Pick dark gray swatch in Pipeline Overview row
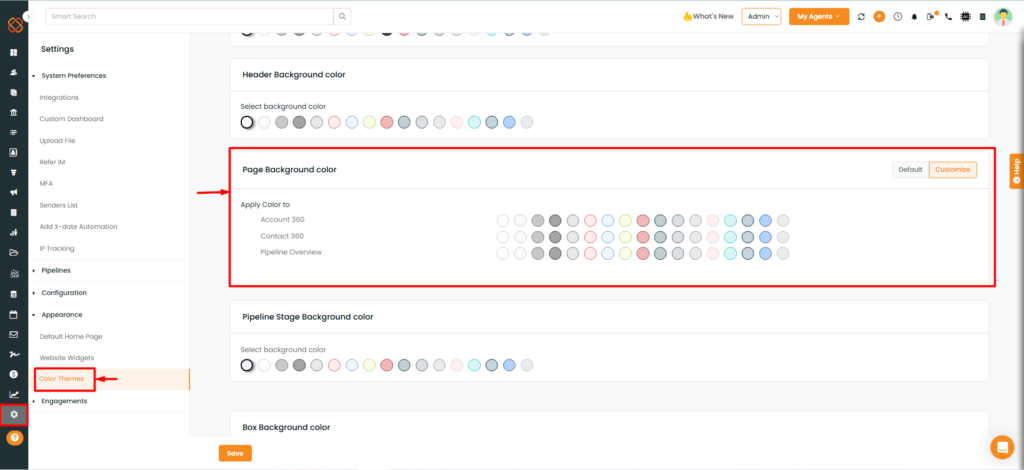The height and width of the screenshot is (470, 1024). click(x=555, y=253)
